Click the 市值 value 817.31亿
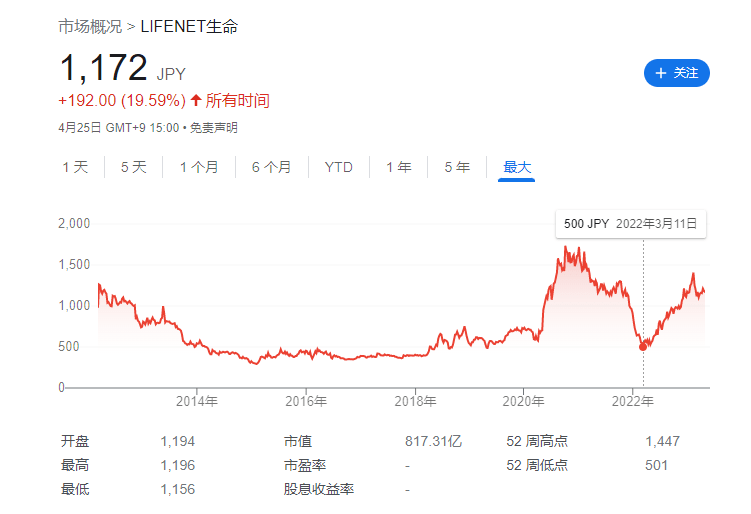 pos(432,440)
